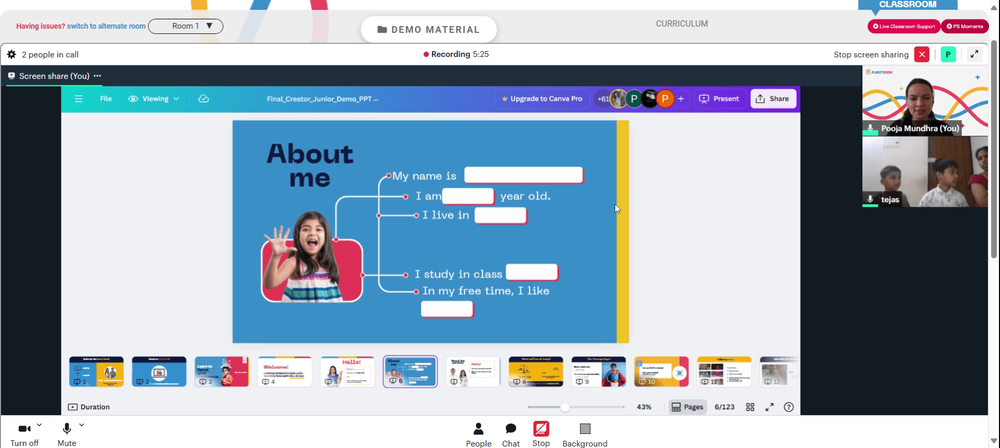Open the Background settings
Viewport: 1000px width, 448px height.
point(585,435)
